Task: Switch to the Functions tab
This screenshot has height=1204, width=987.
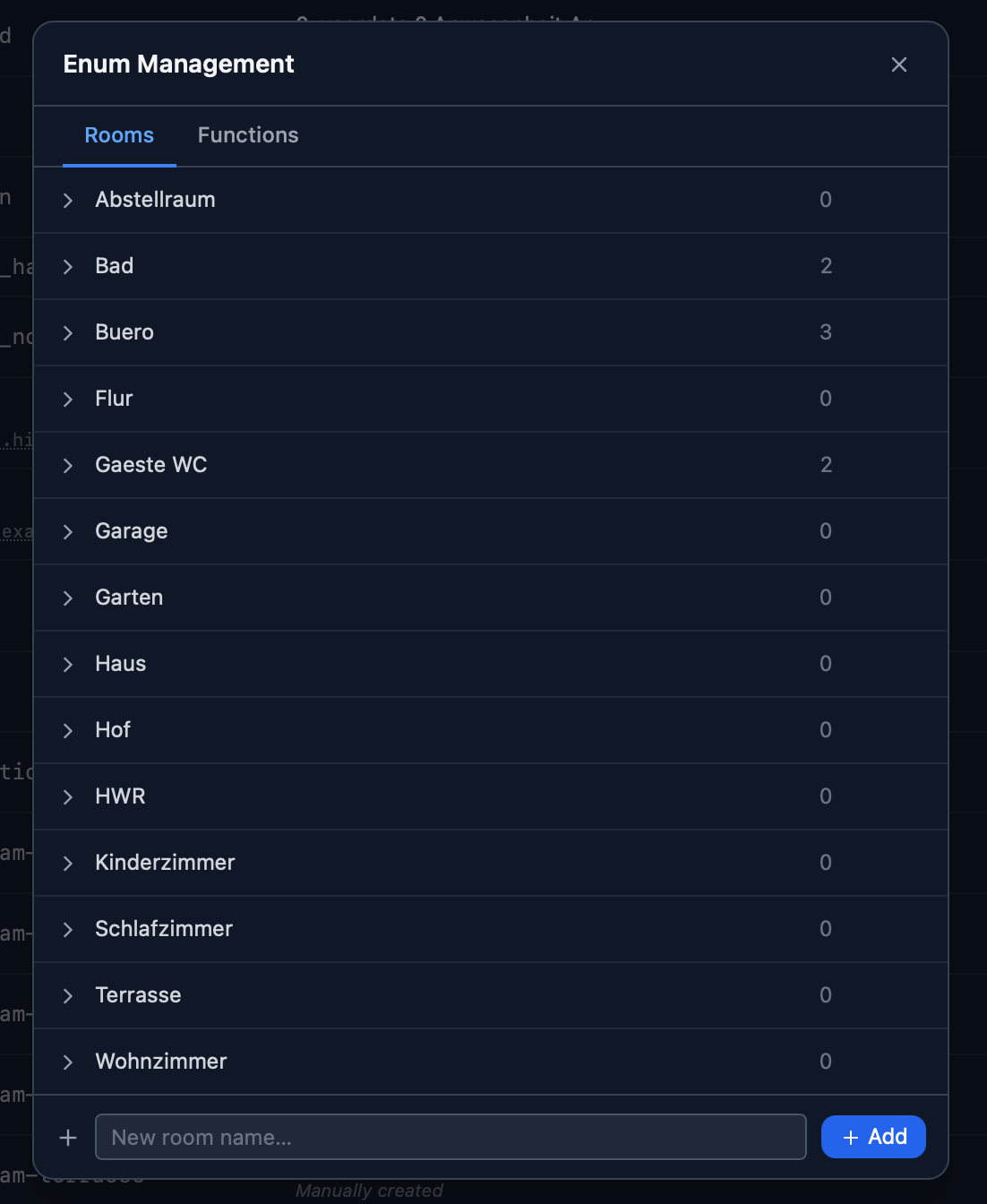Action: click(248, 135)
